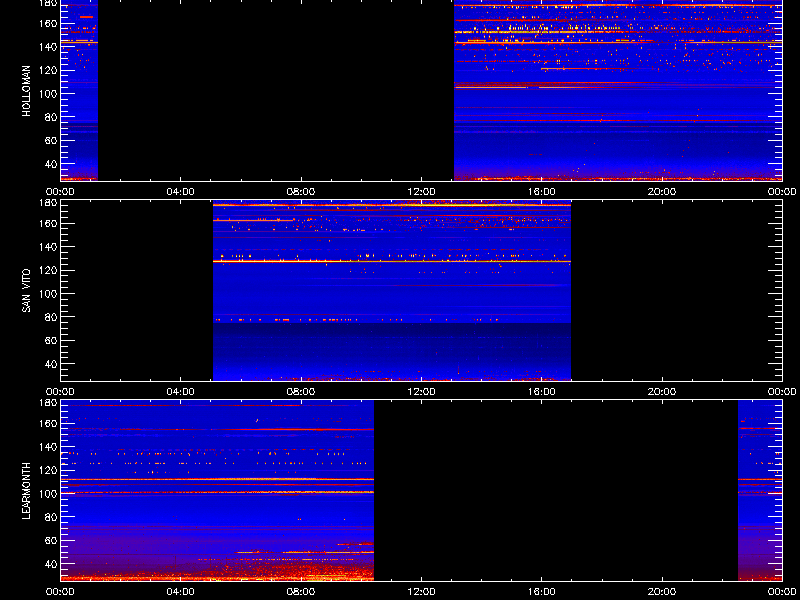Pick the 08:00 label under Learmonth panel
800x600 pixels.
301,592
